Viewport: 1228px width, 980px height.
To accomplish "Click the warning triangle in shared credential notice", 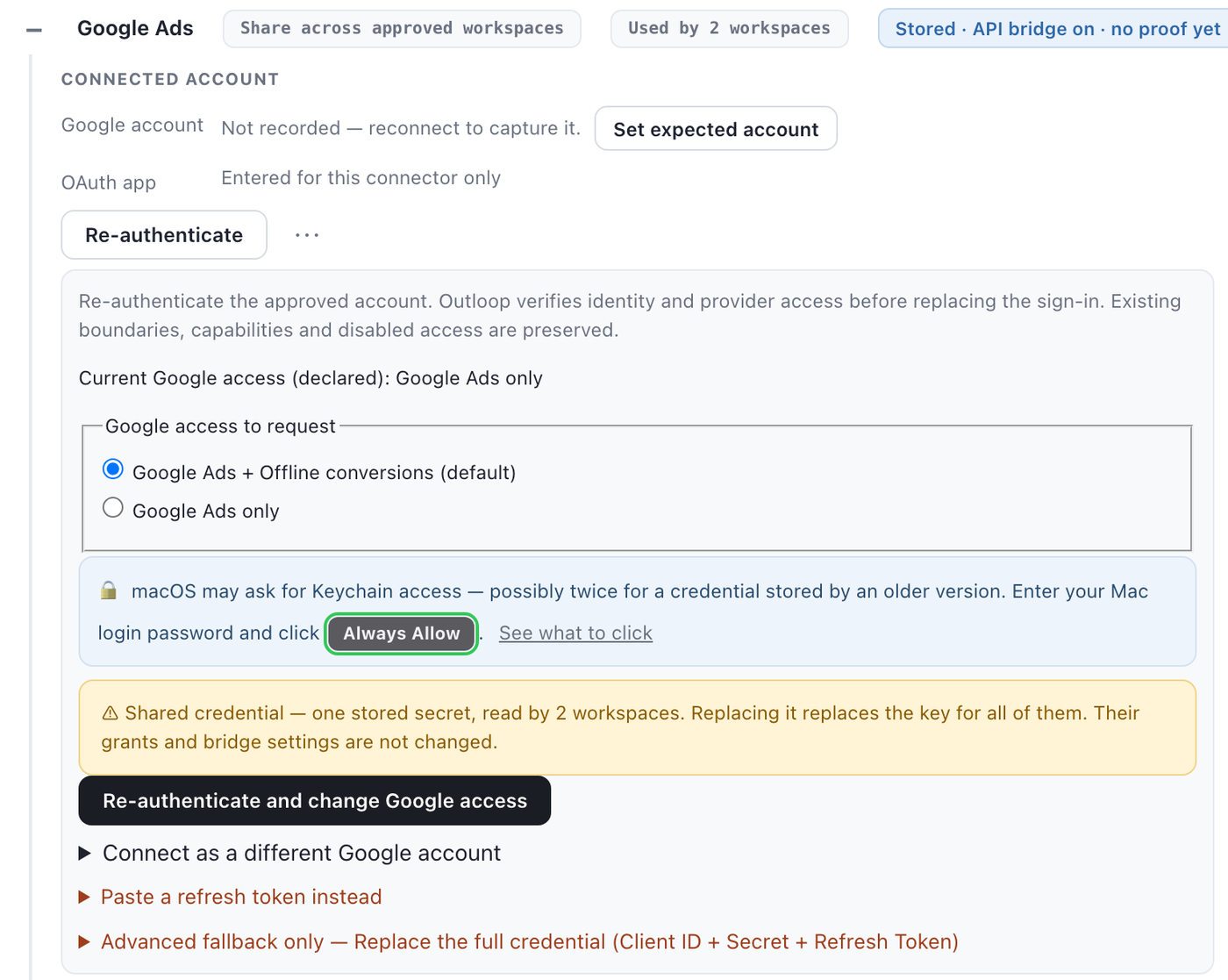I will click(x=110, y=713).
